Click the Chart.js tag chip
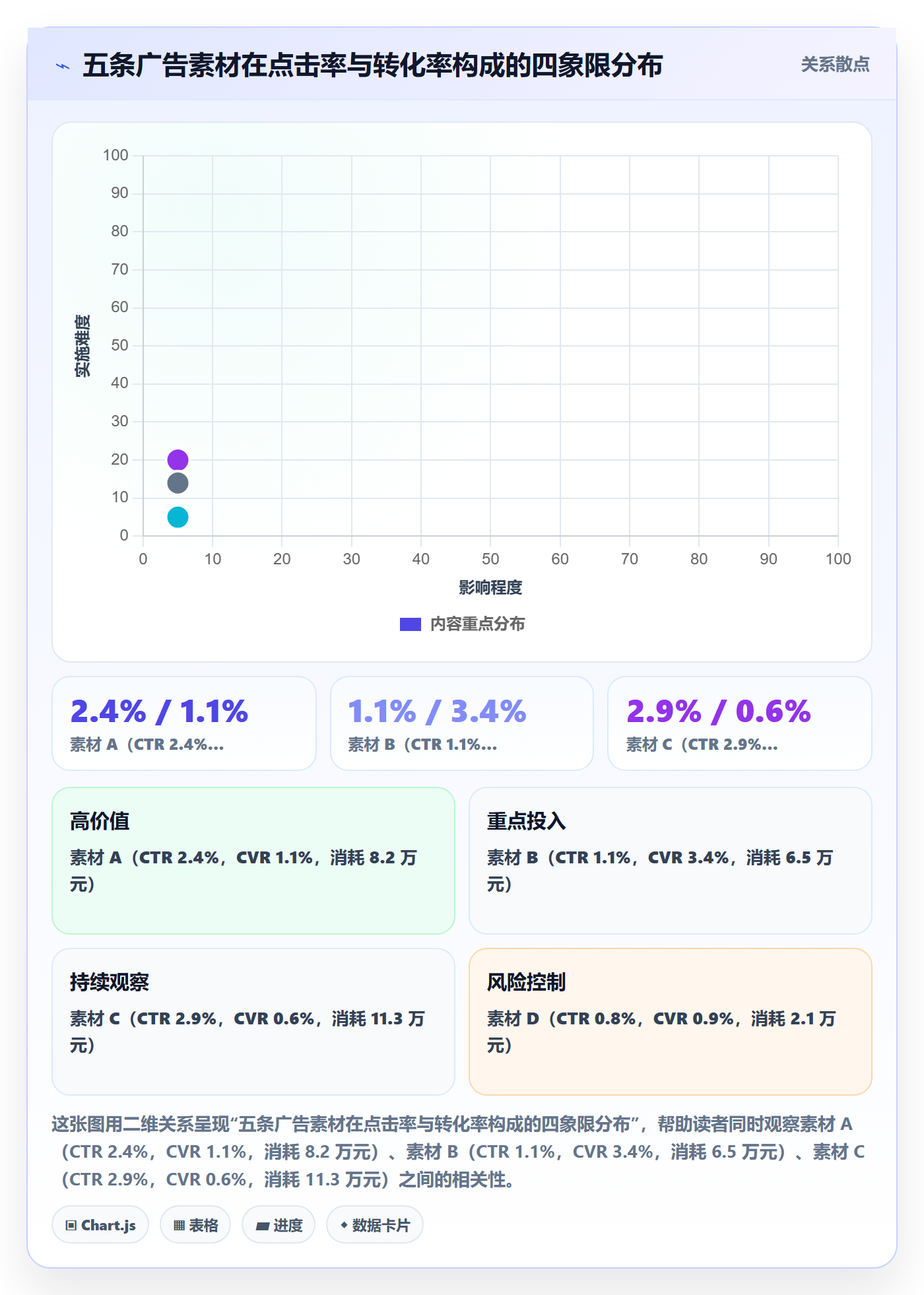This screenshot has width=924, height=1295. pos(100,1225)
